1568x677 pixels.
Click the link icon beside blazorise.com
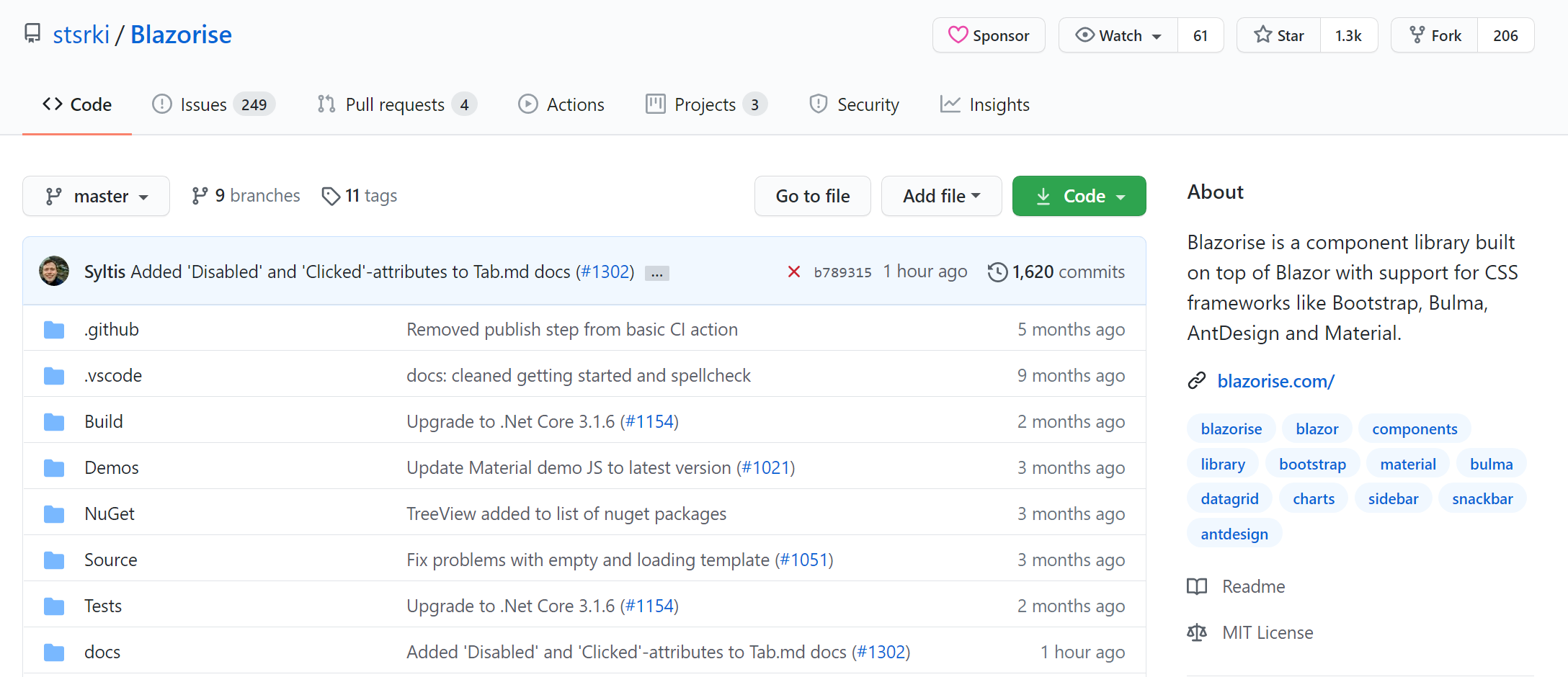1197,380
